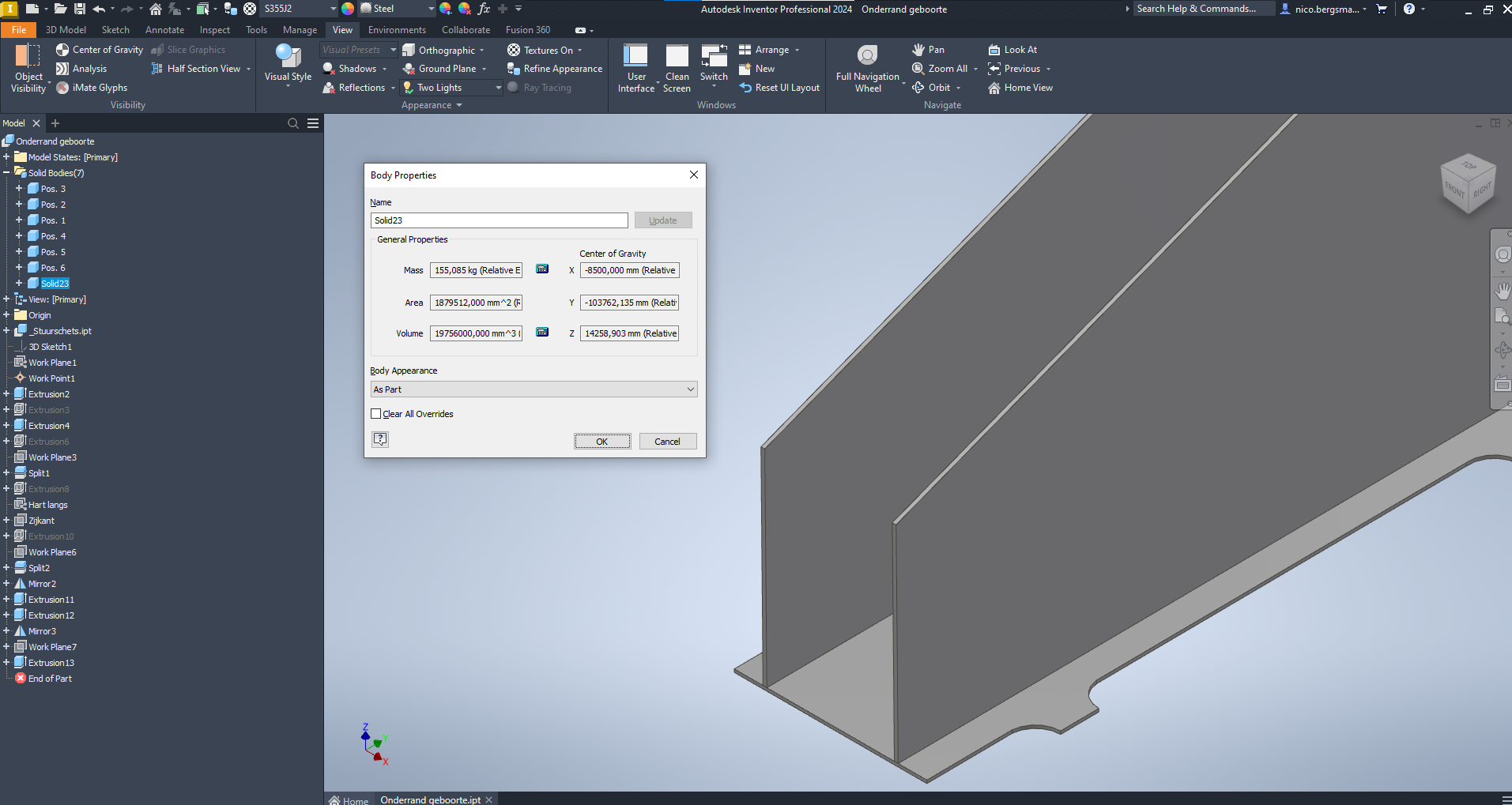Click the Update button in Body Properties
Image resolution: width=1512 pixels, height=805 pixels.
point(662,220)
